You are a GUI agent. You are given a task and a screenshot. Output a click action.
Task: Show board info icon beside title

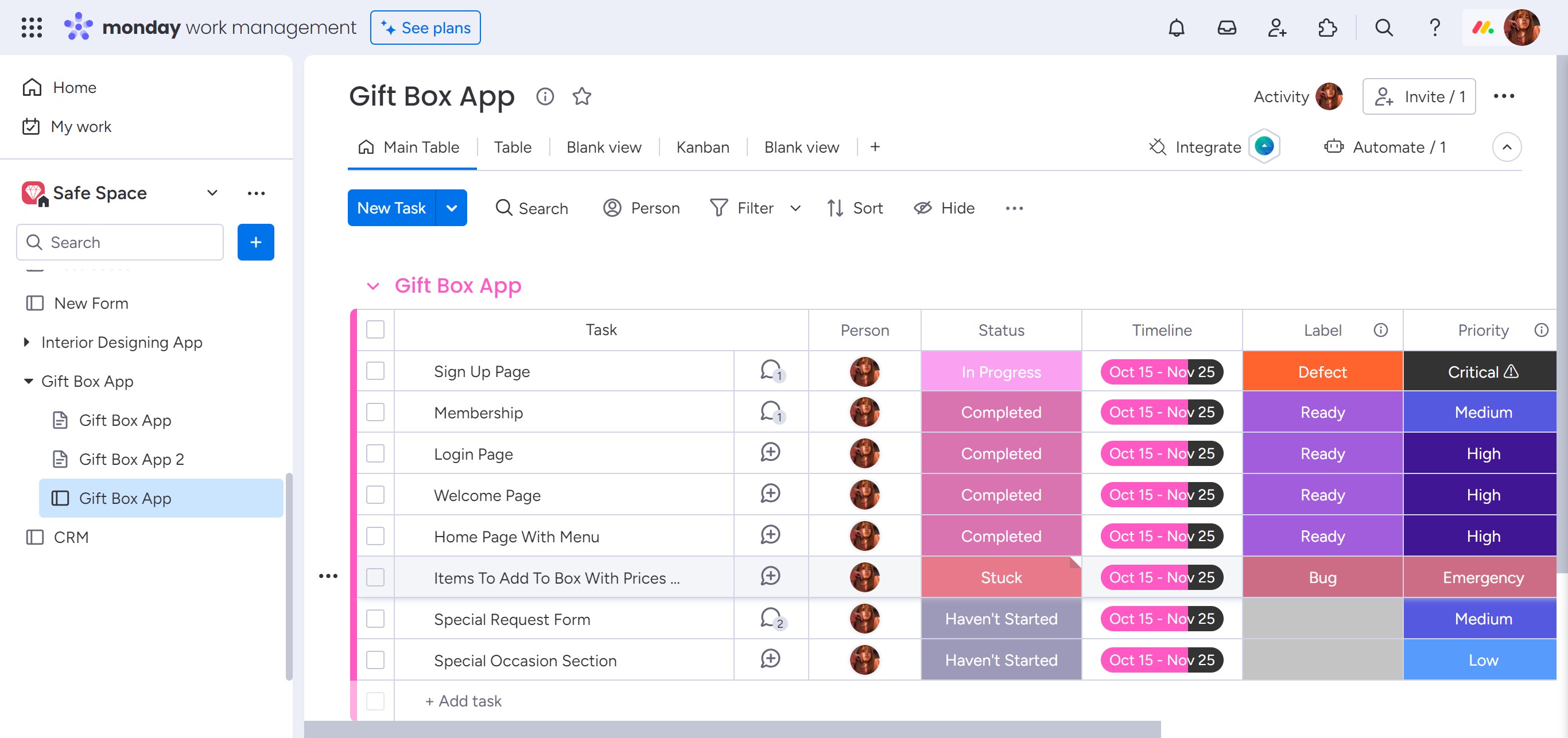tap(545, 96)
